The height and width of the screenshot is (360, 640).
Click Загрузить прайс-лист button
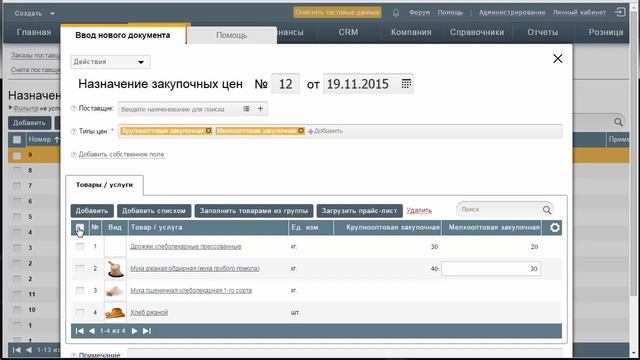360,211
